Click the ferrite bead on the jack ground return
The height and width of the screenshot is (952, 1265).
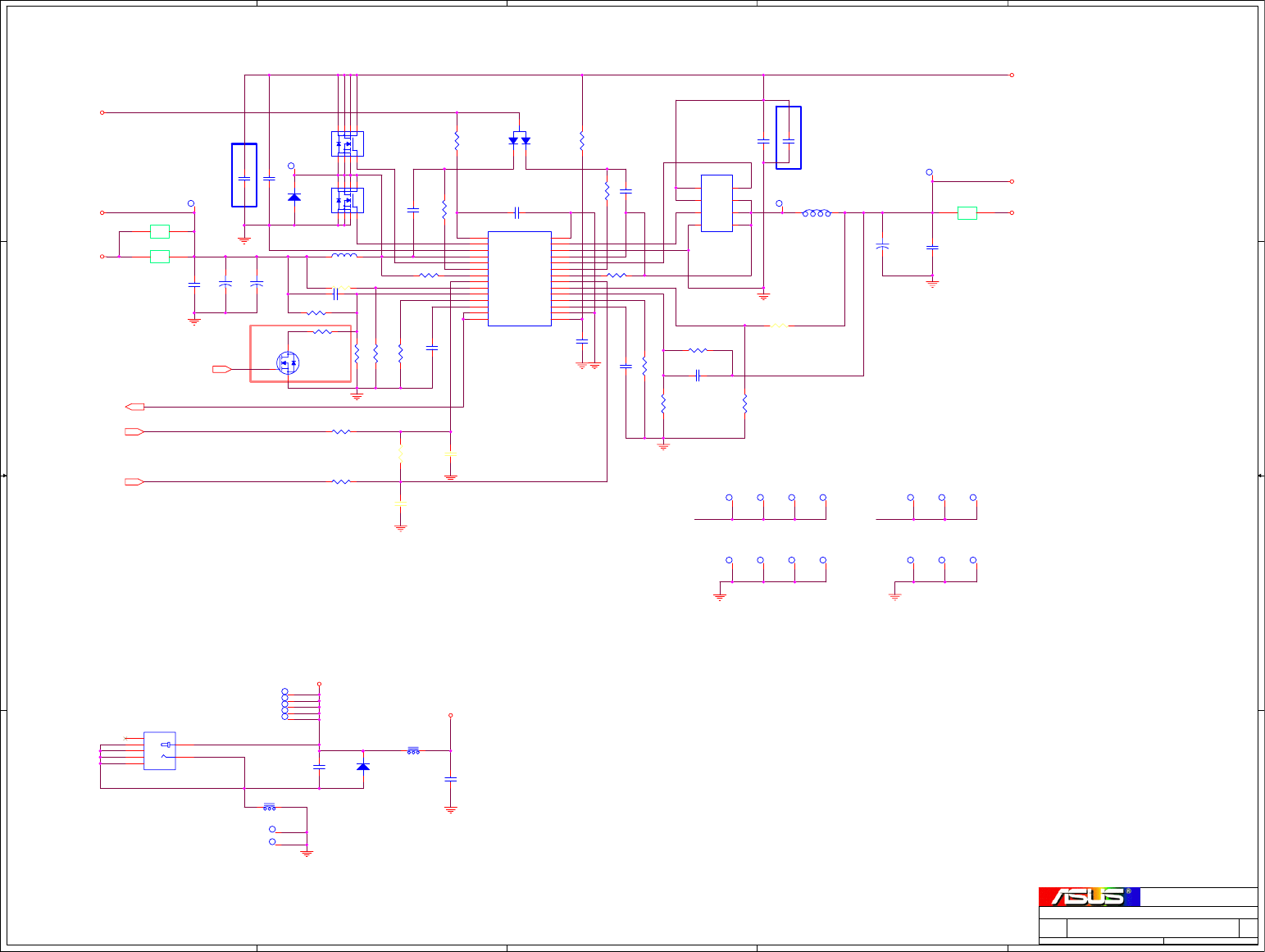(x=270, y=807)
